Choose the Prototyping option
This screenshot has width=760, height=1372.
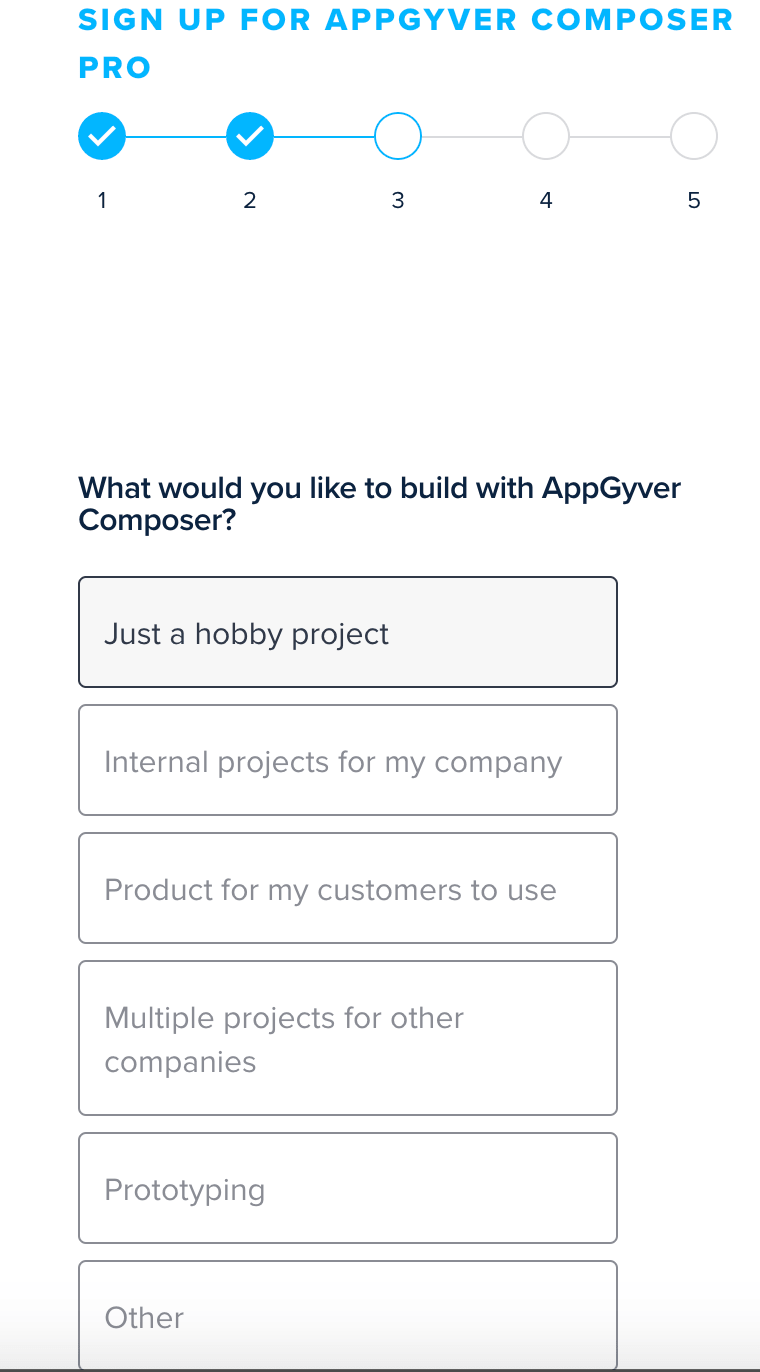(x=348, y=1188)
